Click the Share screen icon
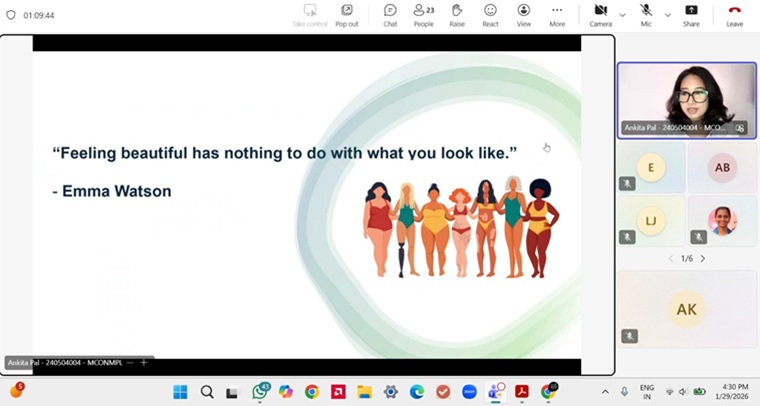This screenshot has width=760, height=406. click(x=691, y=14)
